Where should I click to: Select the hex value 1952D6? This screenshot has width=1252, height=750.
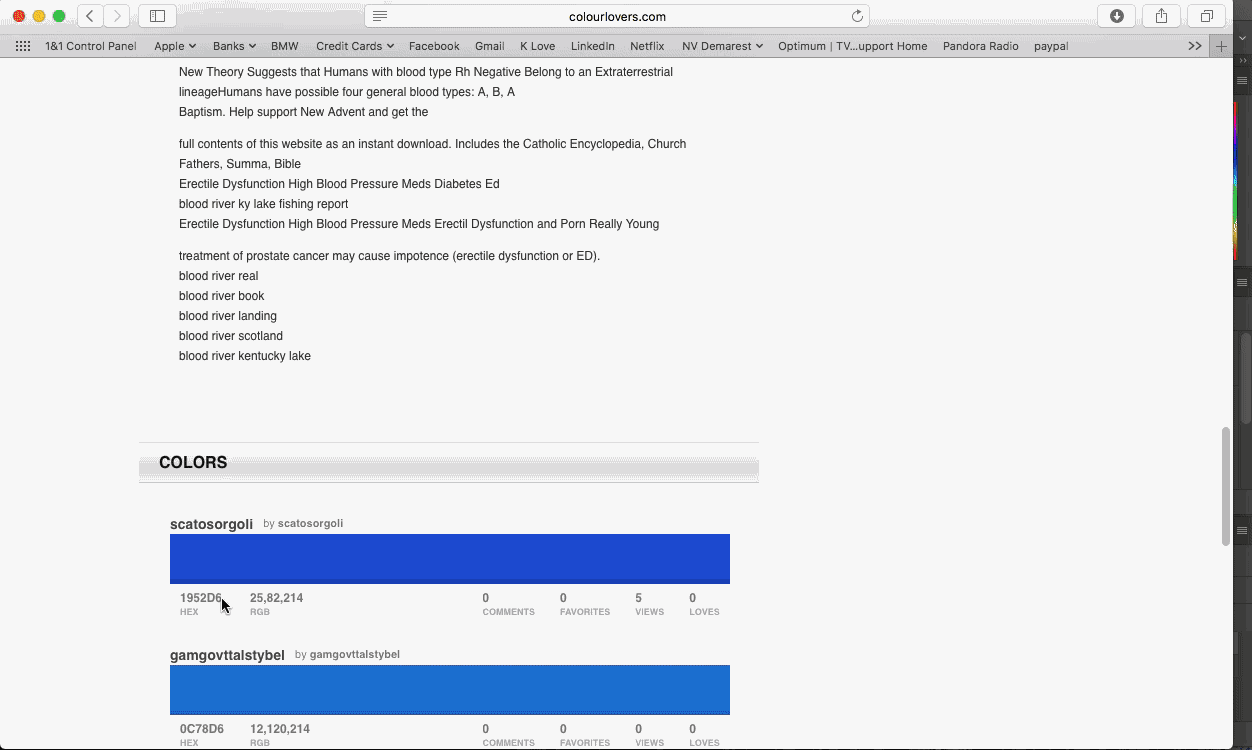(x=201, y=598)
